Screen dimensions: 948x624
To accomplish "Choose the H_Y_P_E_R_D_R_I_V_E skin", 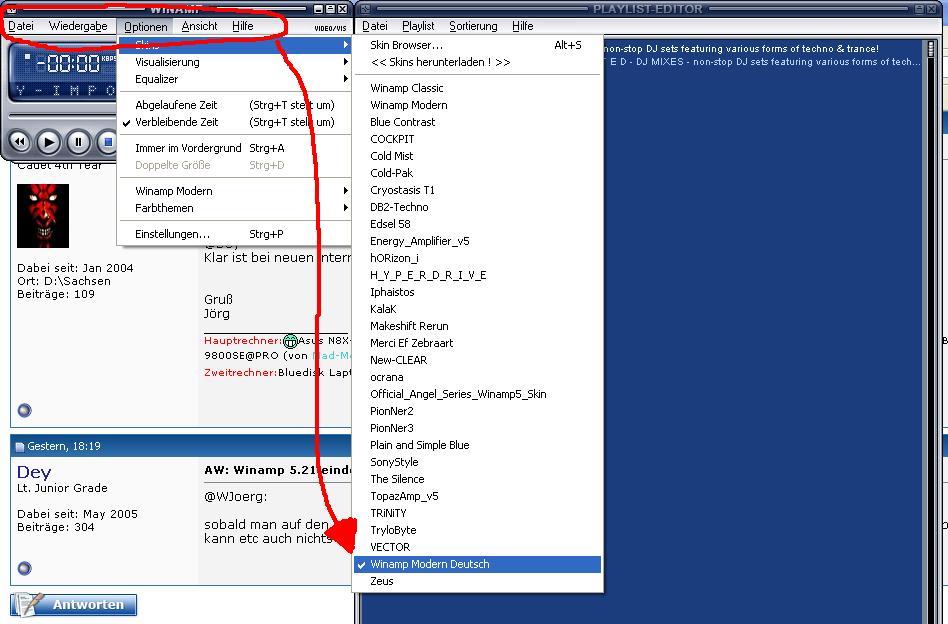I will [478, 275].
